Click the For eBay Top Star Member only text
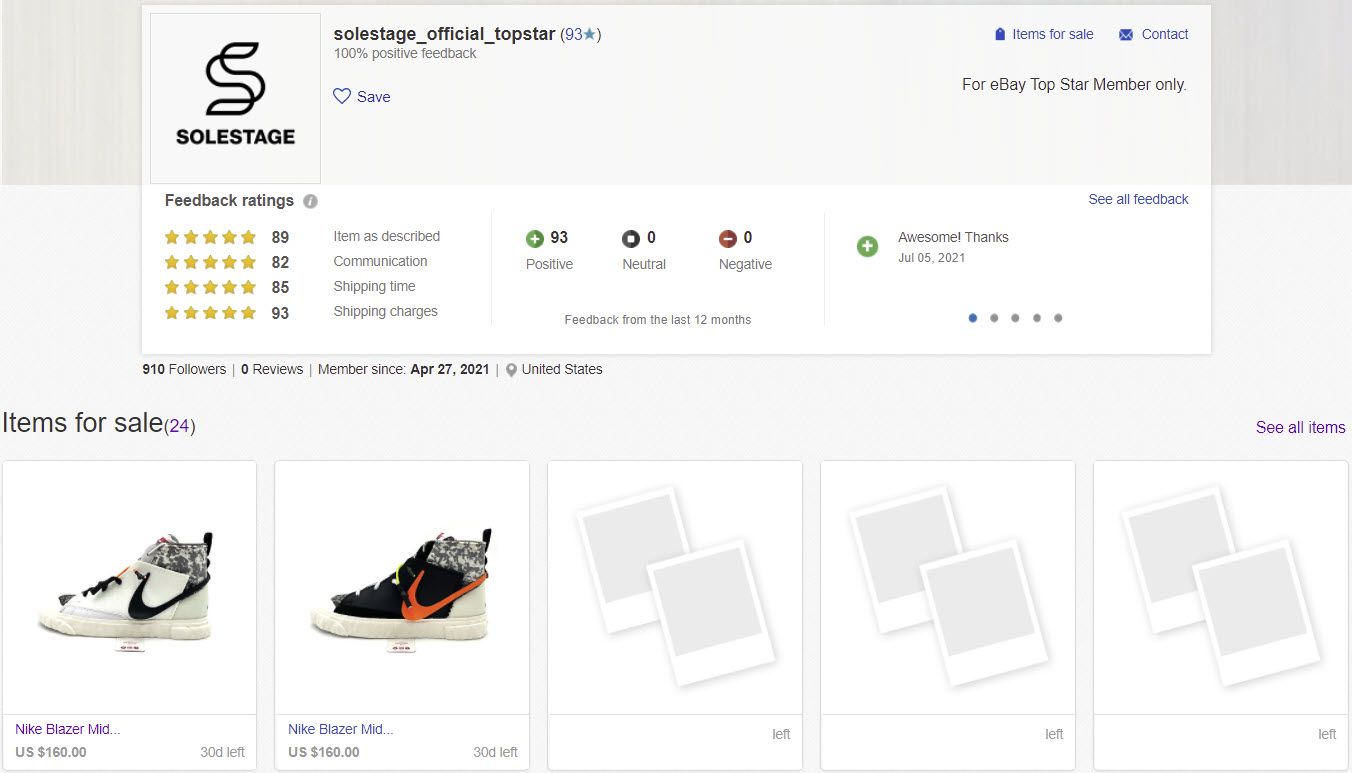 [x=1074, y=85]
